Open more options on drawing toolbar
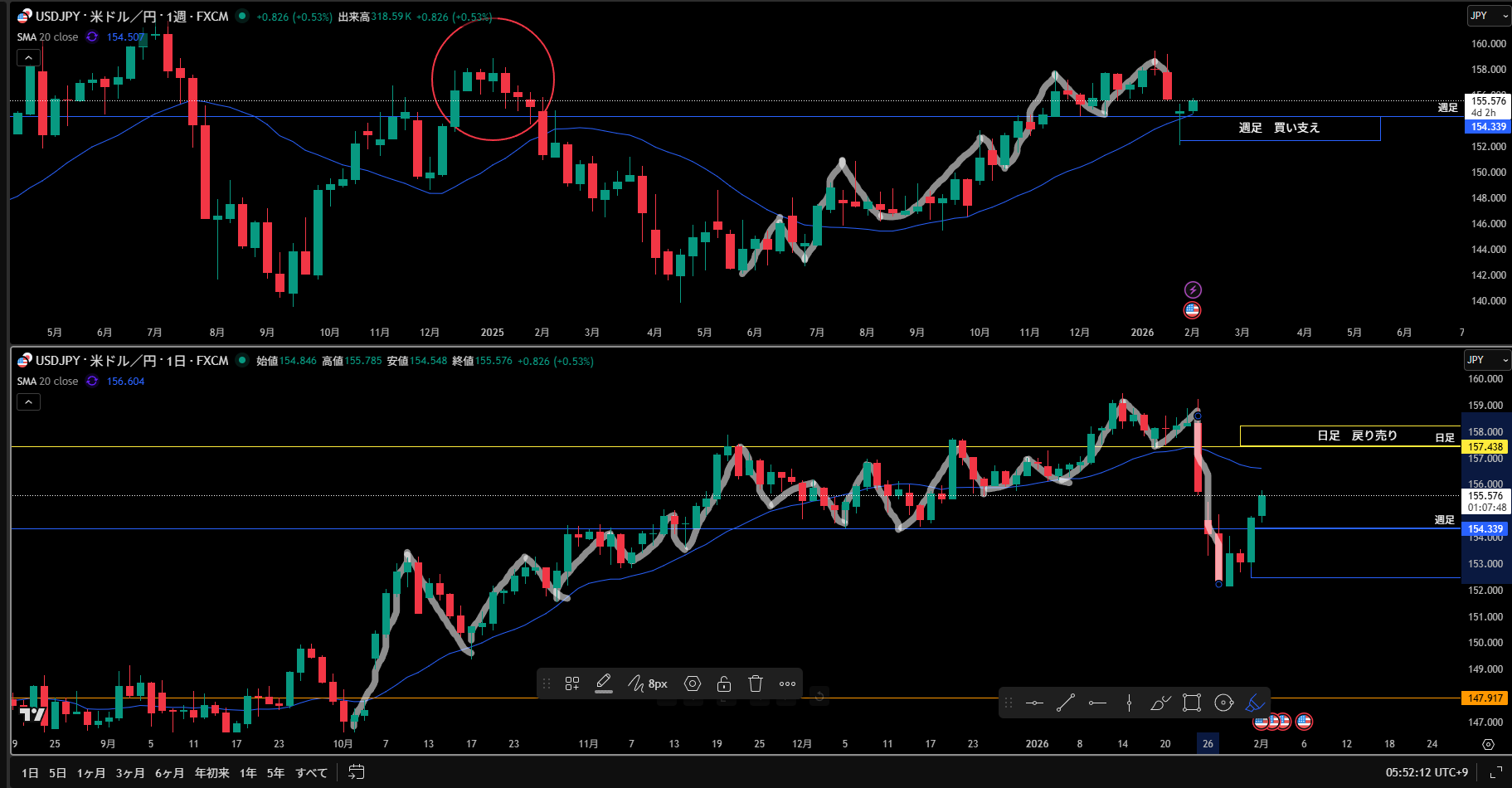Screen dimensions: 1512x788 point(787,683)
